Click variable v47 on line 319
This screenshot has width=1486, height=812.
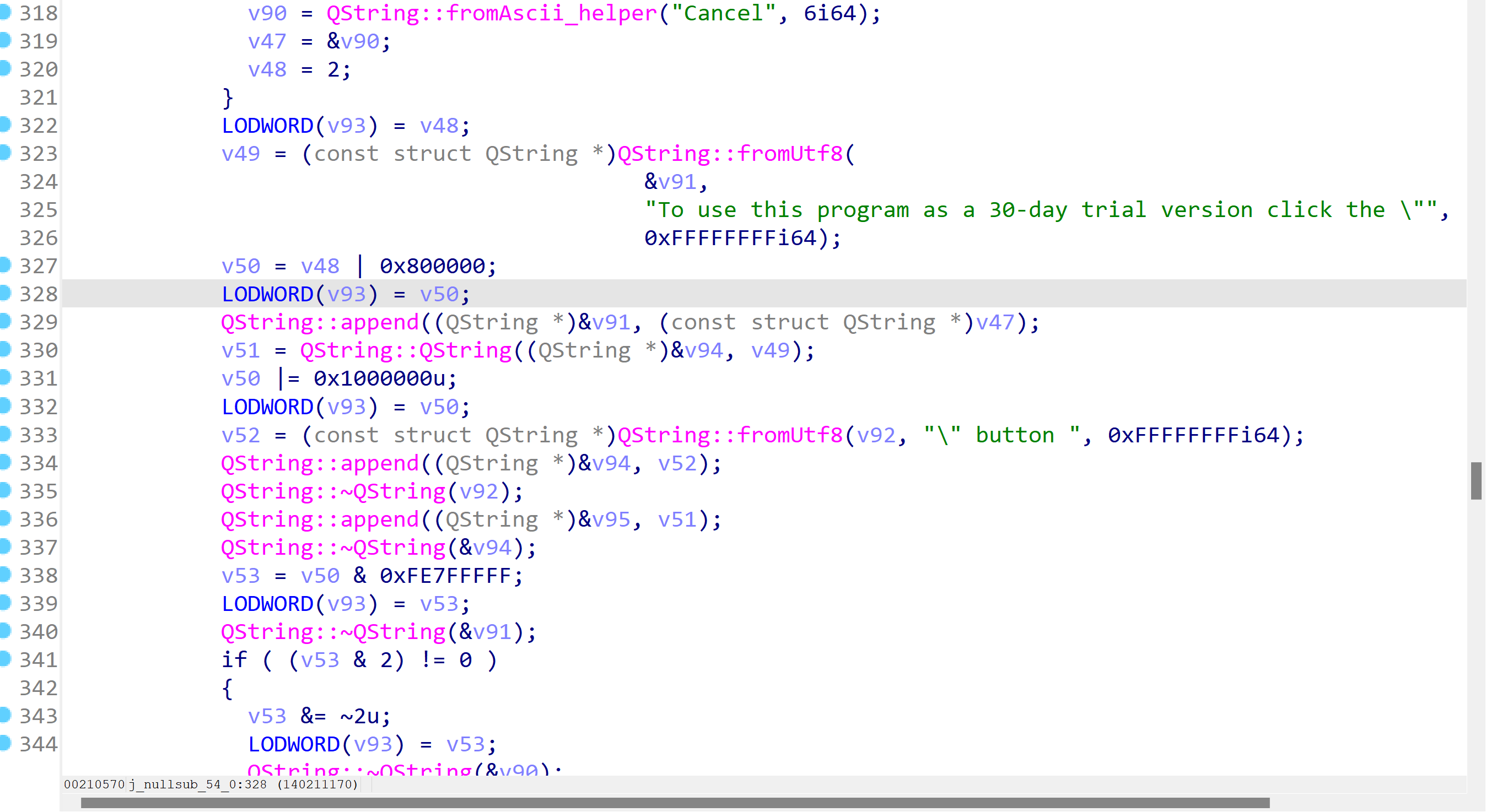[x=267, y=41]
